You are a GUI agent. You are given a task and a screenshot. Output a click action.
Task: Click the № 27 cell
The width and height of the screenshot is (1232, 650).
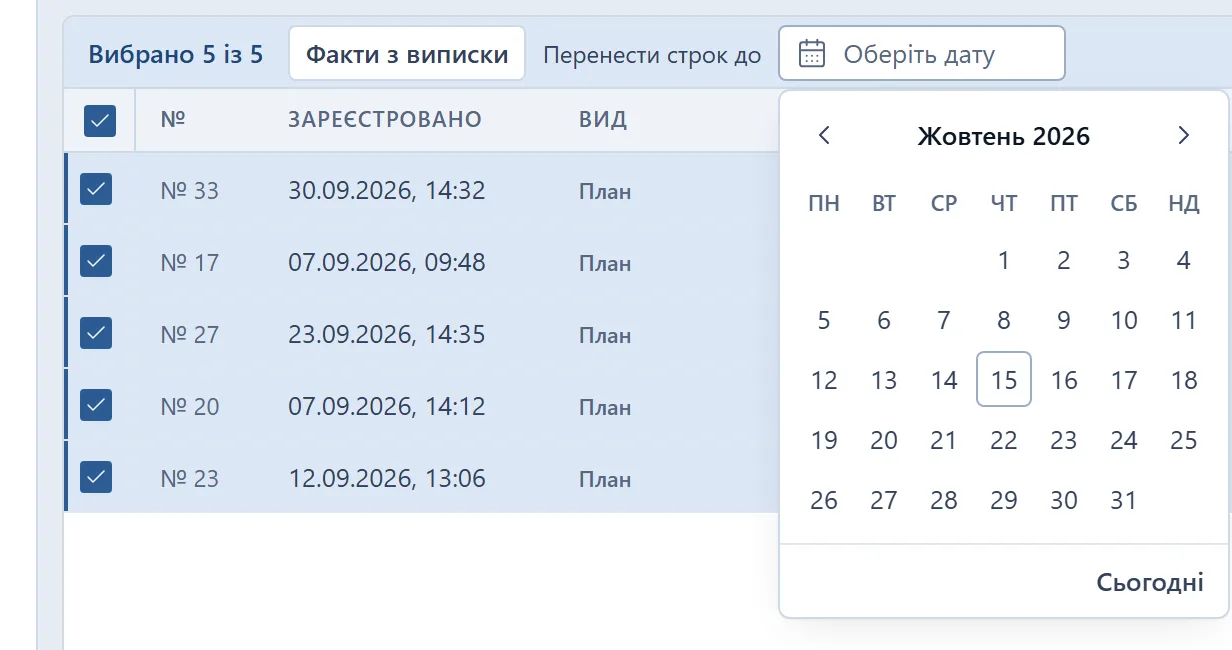(x=189, y=334)
